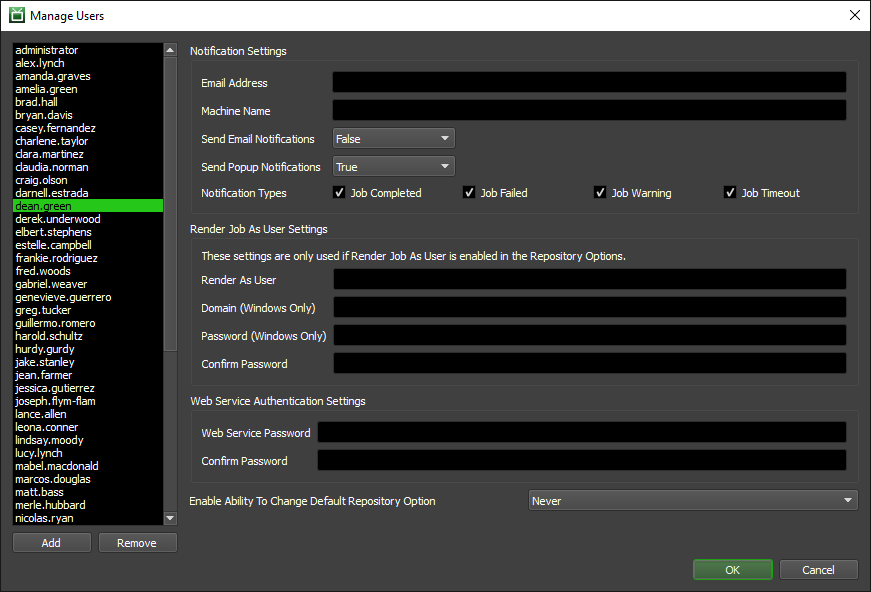Confirm changes with the OK button
The width and height of the screenshot is (871, 592).
(x=733, y=570)
